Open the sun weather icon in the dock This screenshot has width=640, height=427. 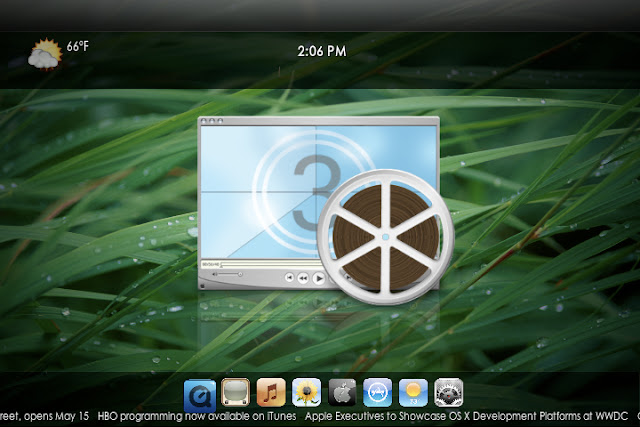coord(413,392)
